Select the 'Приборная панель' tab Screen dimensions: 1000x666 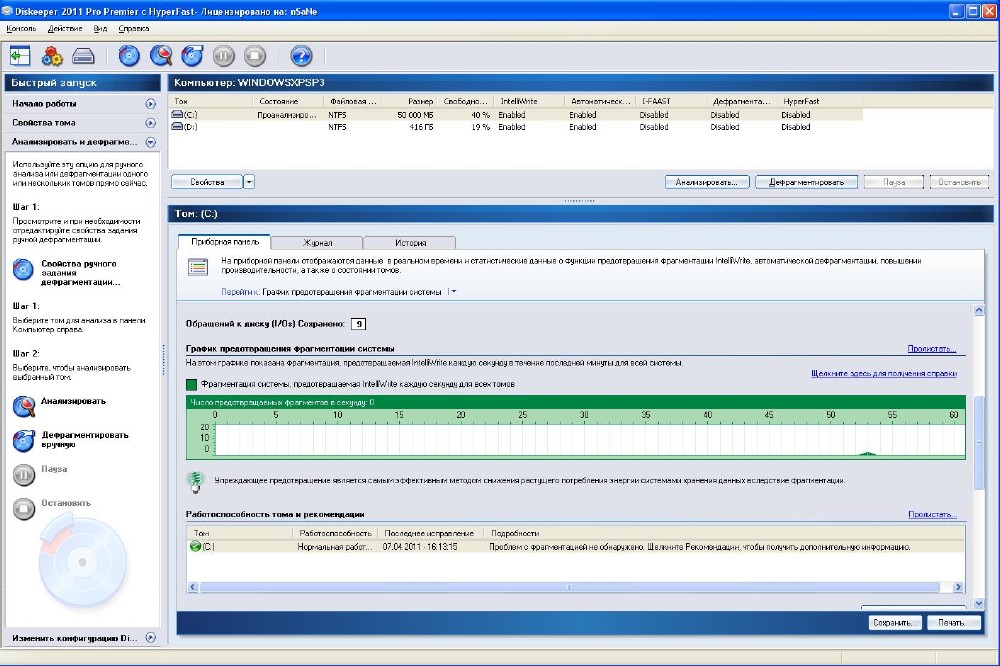point(224,242)
